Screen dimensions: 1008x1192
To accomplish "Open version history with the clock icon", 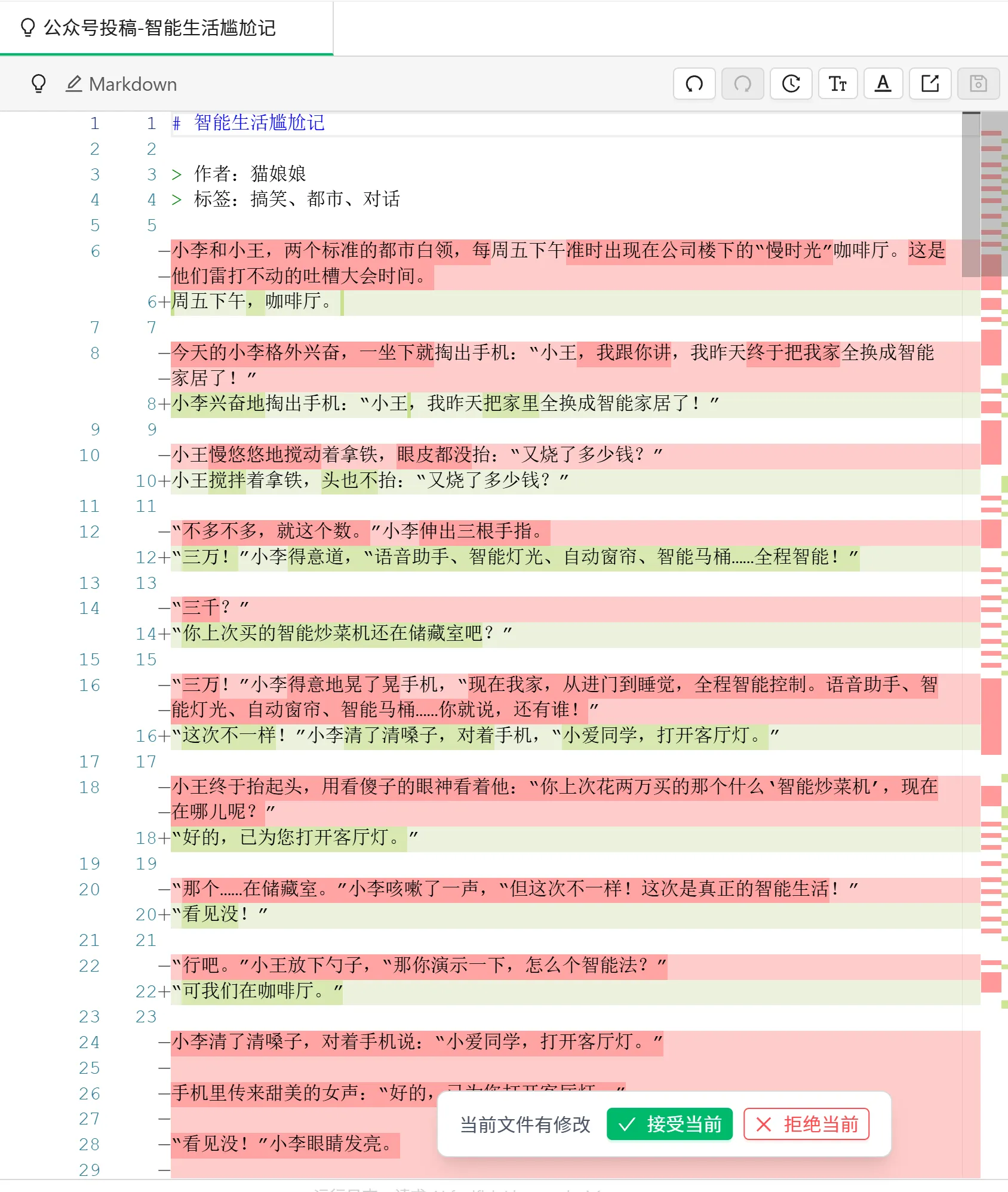I will [791, 84].
